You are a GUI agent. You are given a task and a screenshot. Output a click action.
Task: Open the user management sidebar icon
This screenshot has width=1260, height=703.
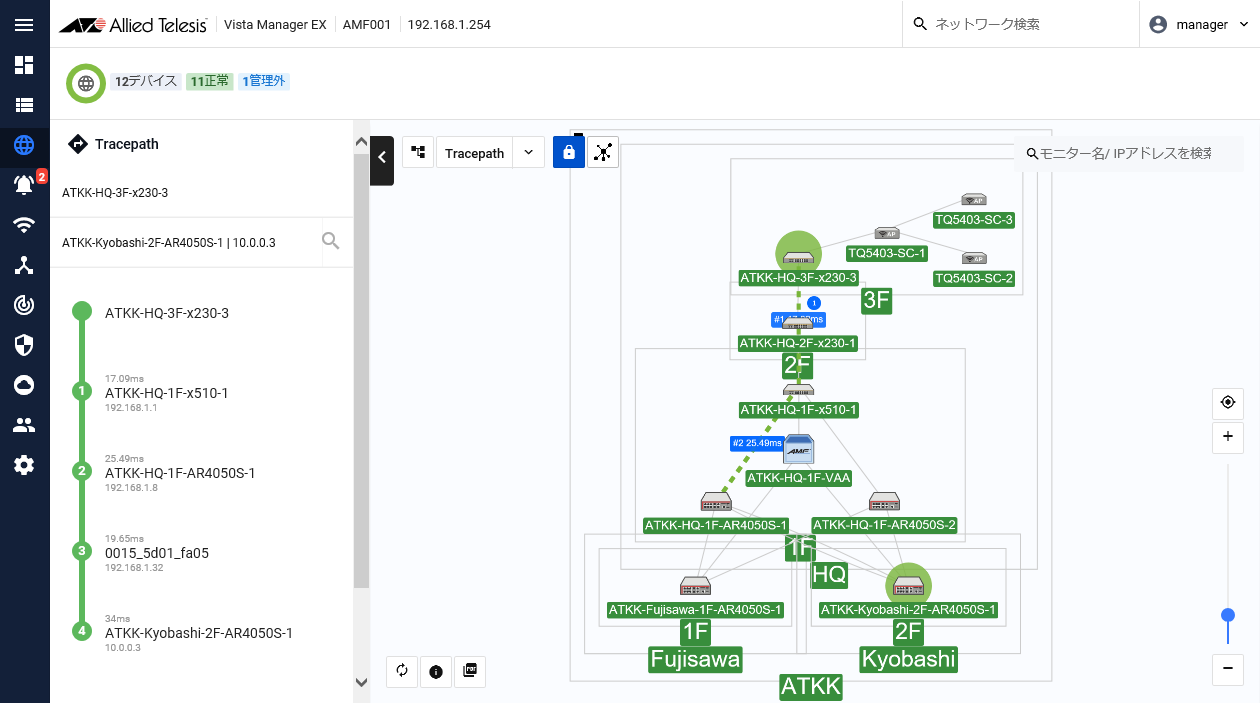[x=24, y=425]
